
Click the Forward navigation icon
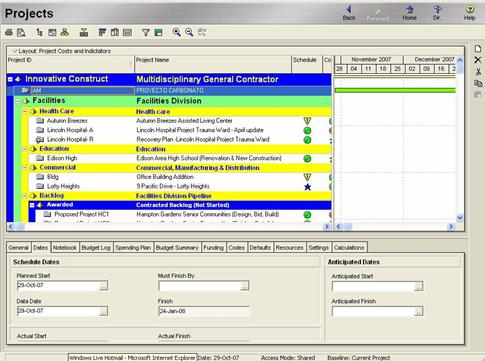(x=378, y=14)
